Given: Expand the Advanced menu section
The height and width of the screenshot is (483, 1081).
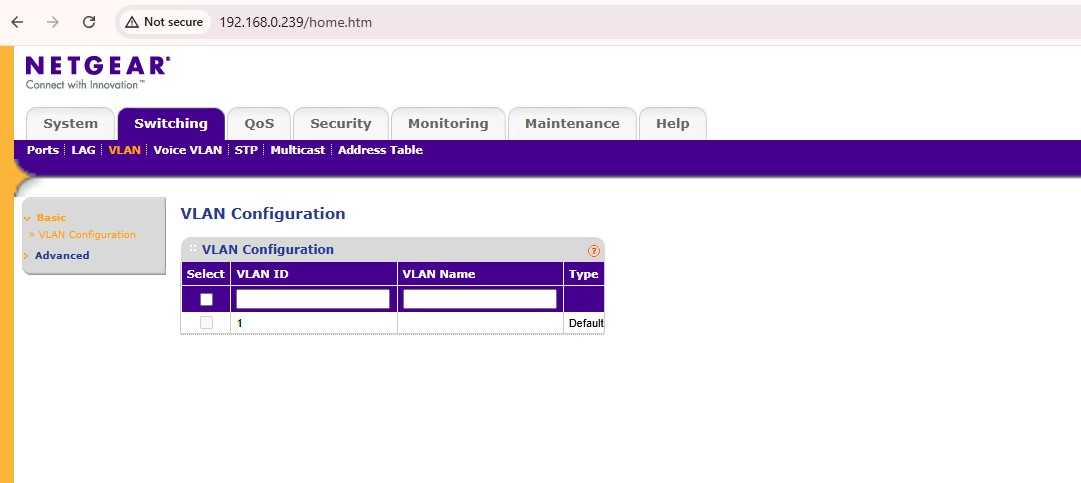Looking at the screenshot, I should 61,255.
